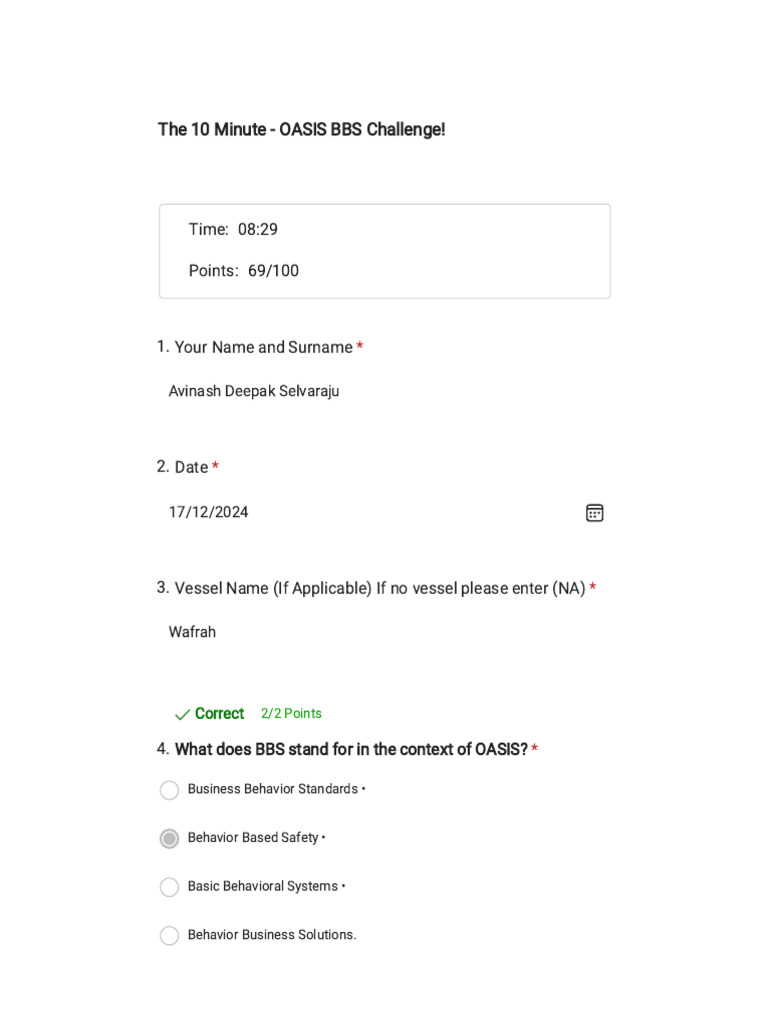This screenshot has width=768, height=1024.
Task: Focus the date field showing 17/12/2024
Action: 209,512
